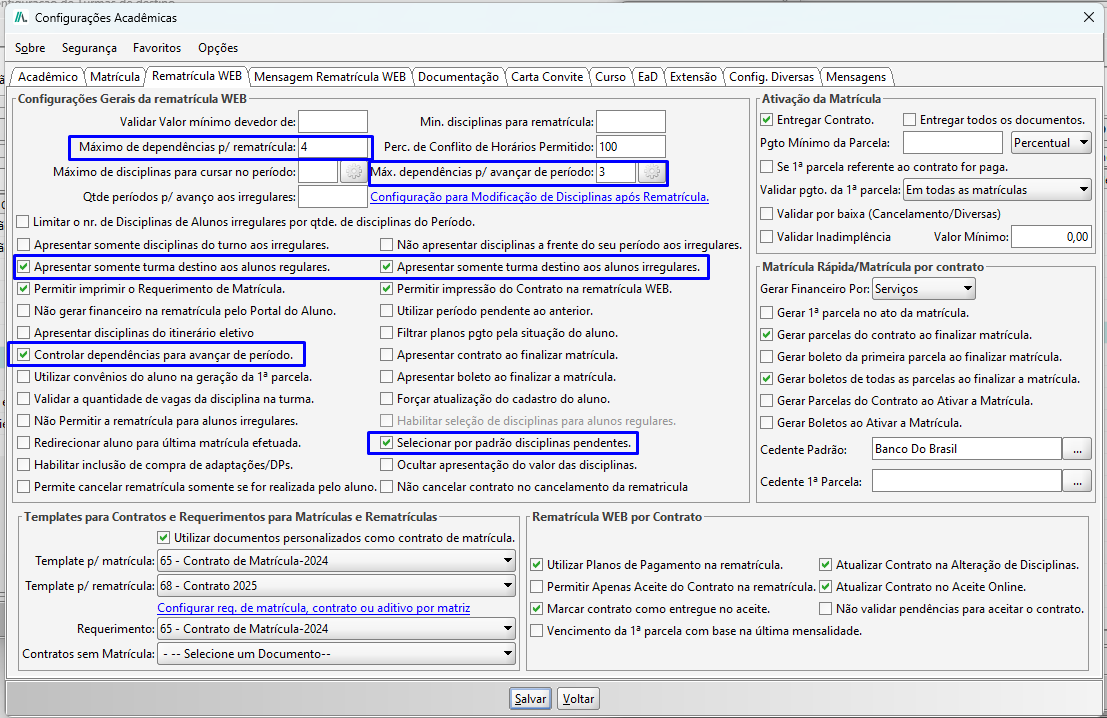Open the browse button for Cedente 1ª Parcela

point(1077,481)
